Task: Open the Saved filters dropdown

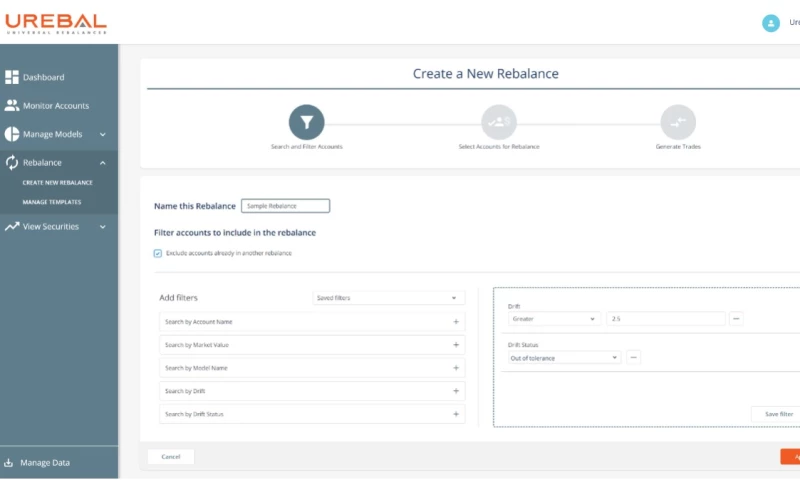Action: [388, 298]
